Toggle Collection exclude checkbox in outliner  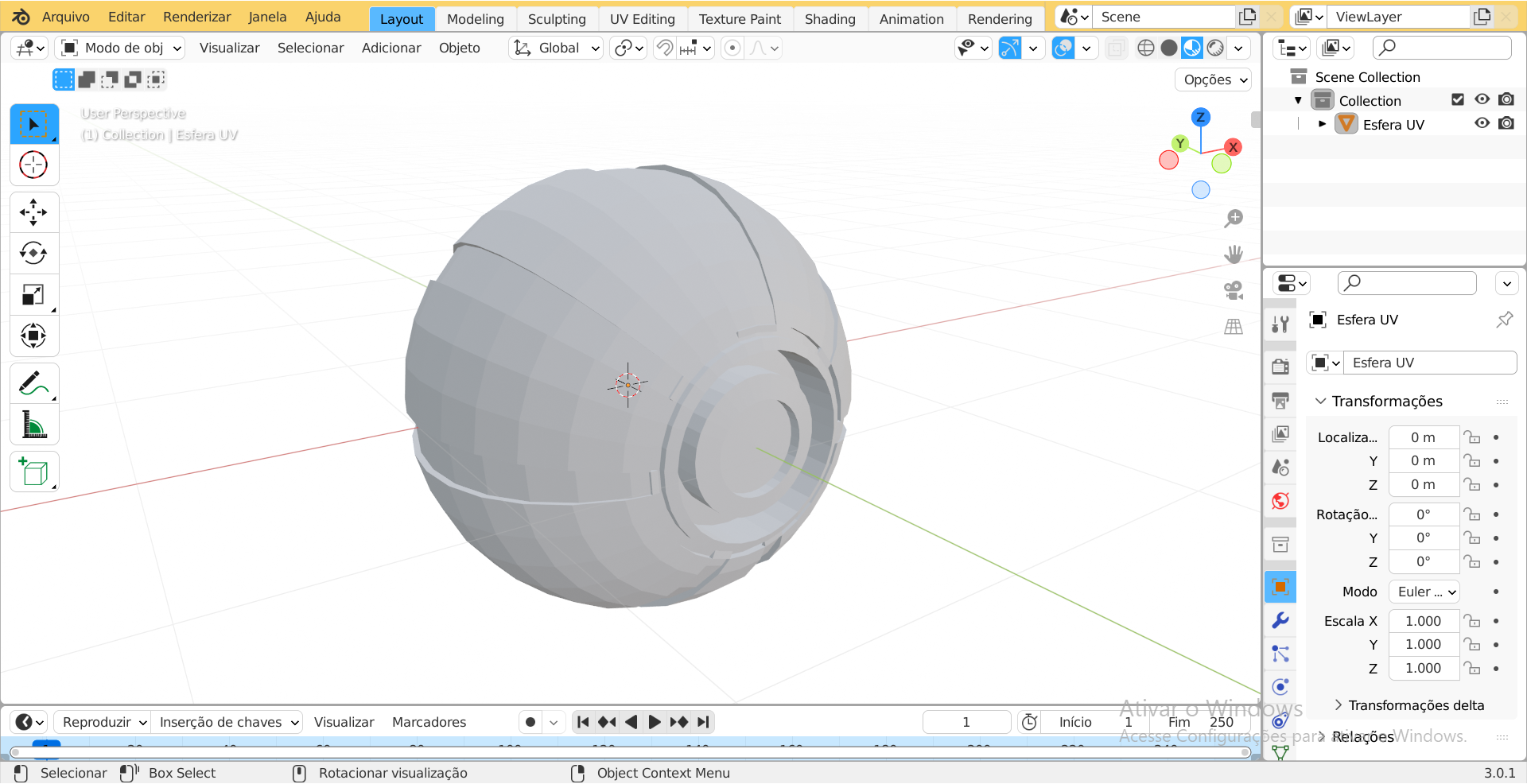(x=1458, y=99)
